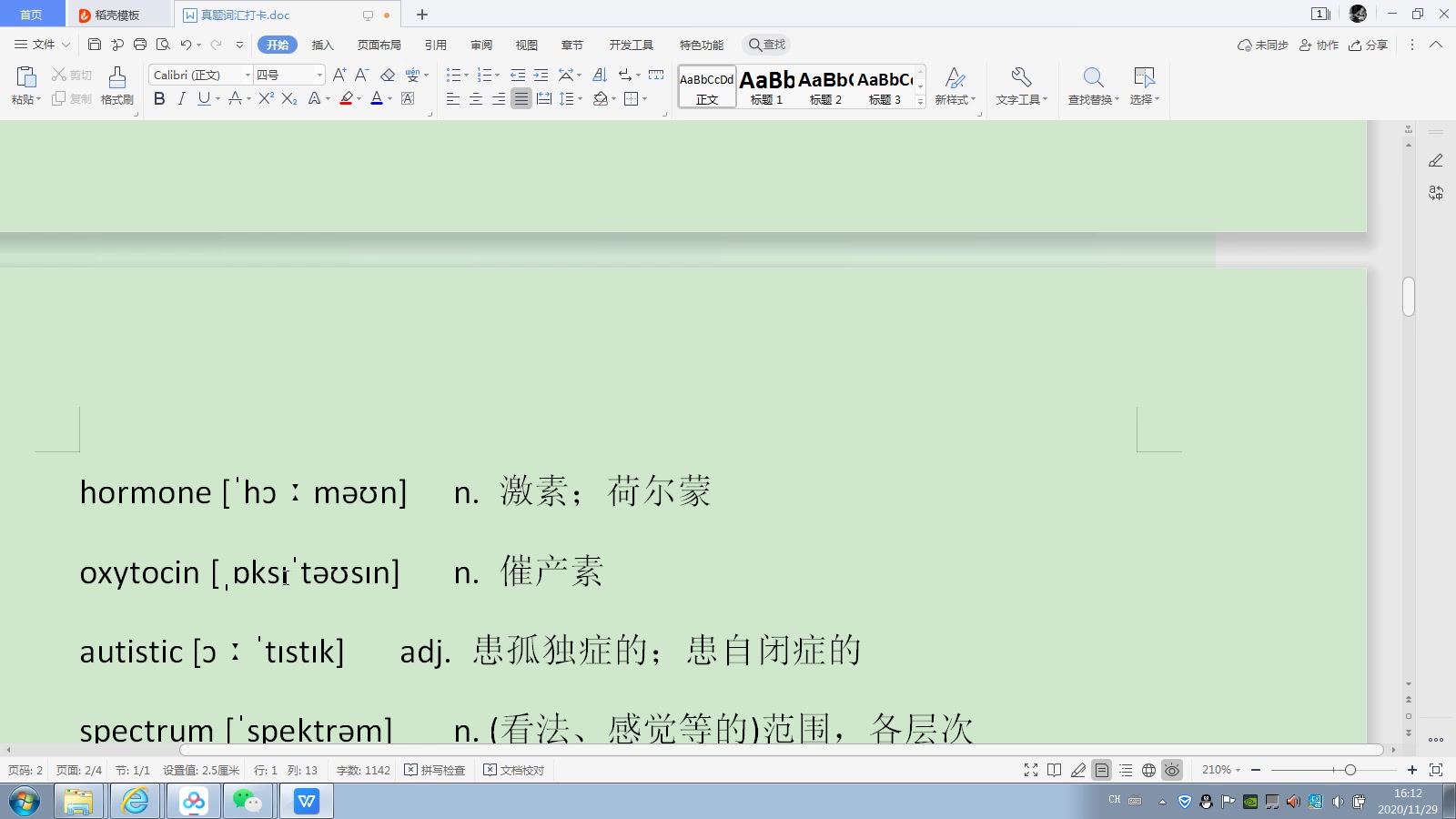The height and width of the screenshot is (819, 1456).
Task: Click the character border icon
Action: coord(408,98)
